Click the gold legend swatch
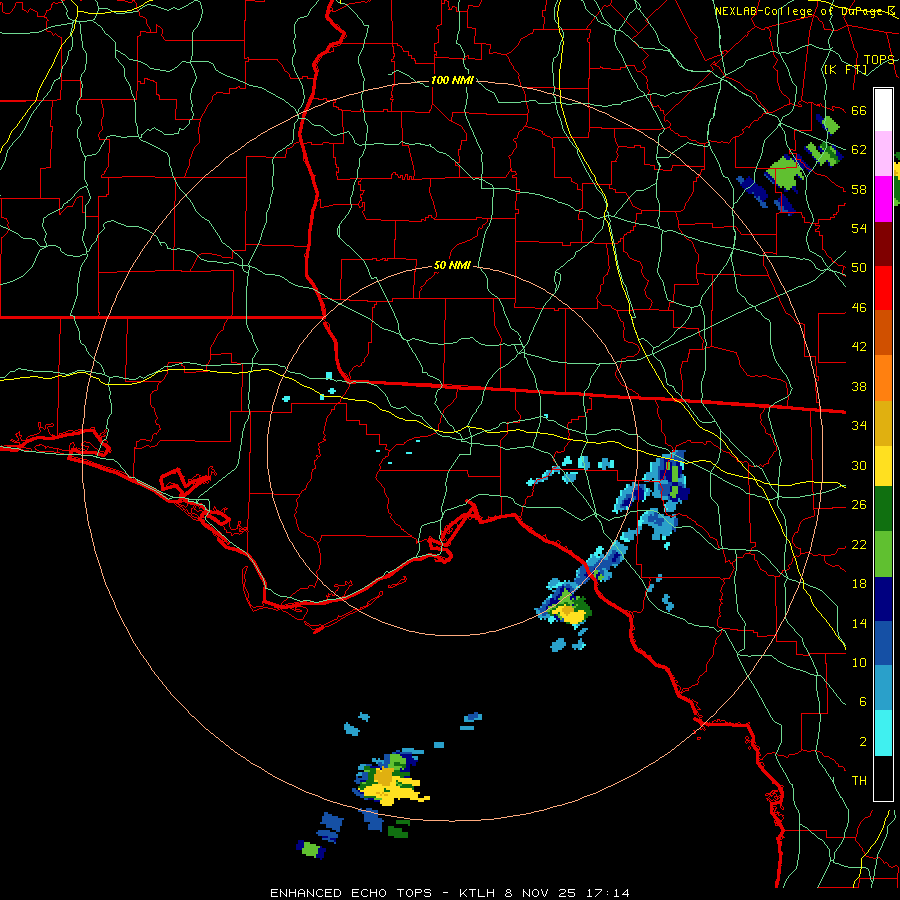The height and width of the screenshot is (900, 900). [x=883, y=422]
